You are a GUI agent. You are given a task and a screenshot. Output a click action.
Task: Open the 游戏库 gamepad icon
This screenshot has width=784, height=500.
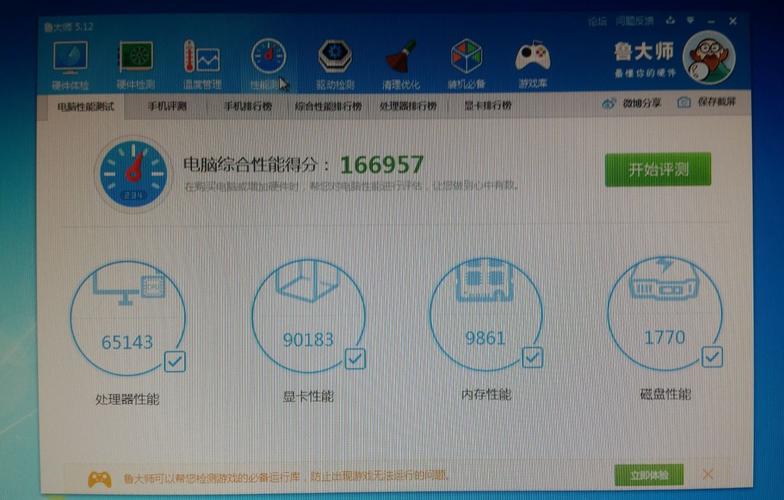click(x=532, y=56)
